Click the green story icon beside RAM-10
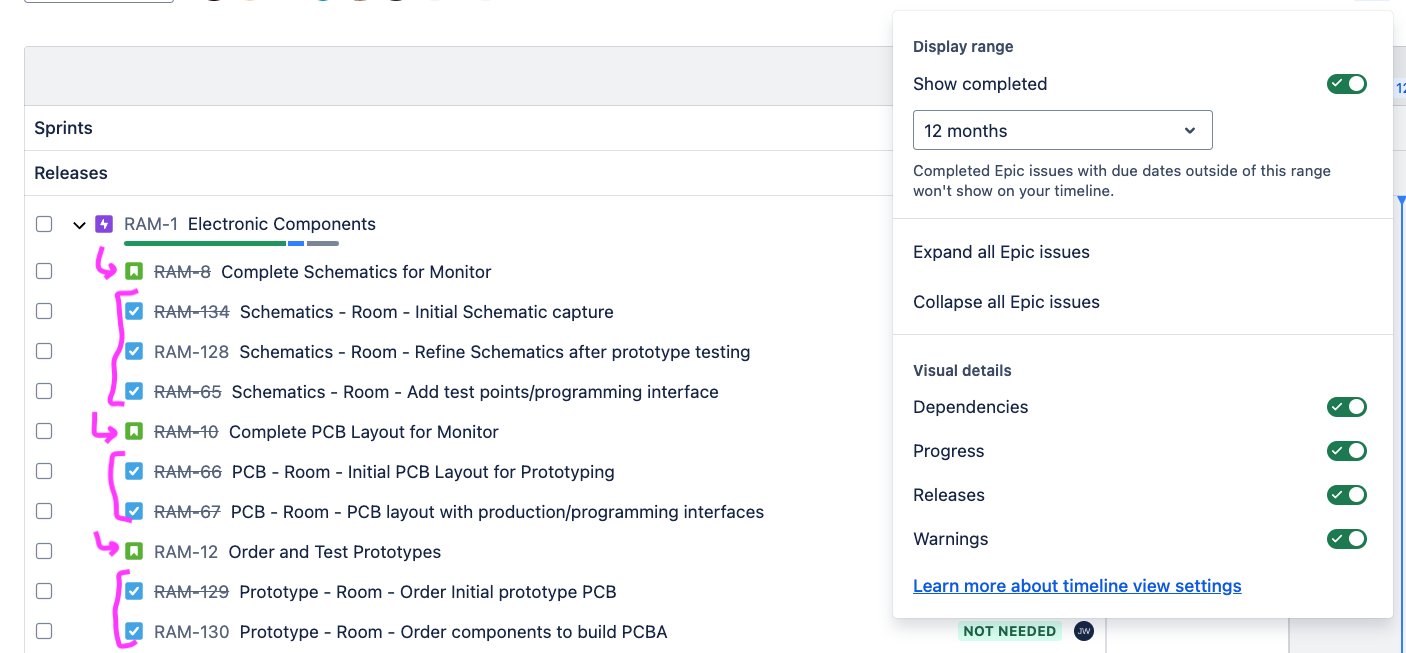 point(134,431)
